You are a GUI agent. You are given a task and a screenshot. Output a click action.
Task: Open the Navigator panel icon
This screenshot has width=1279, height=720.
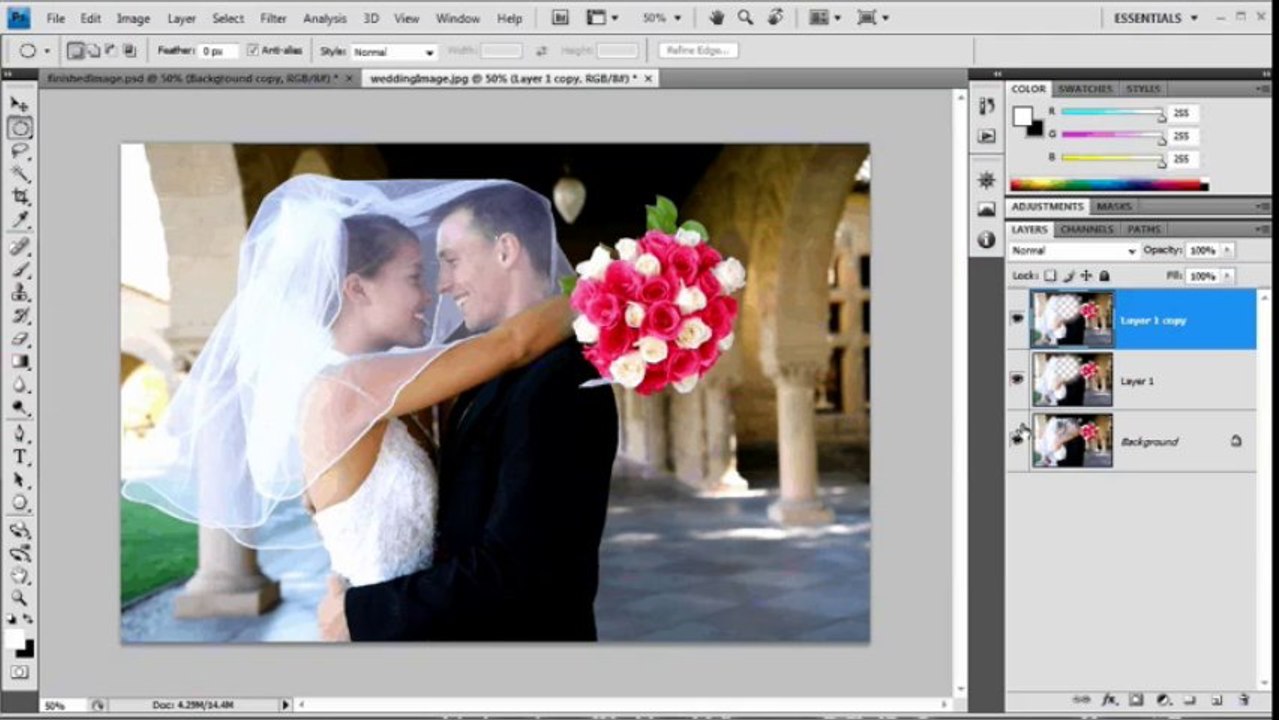(x=987, y=180)
